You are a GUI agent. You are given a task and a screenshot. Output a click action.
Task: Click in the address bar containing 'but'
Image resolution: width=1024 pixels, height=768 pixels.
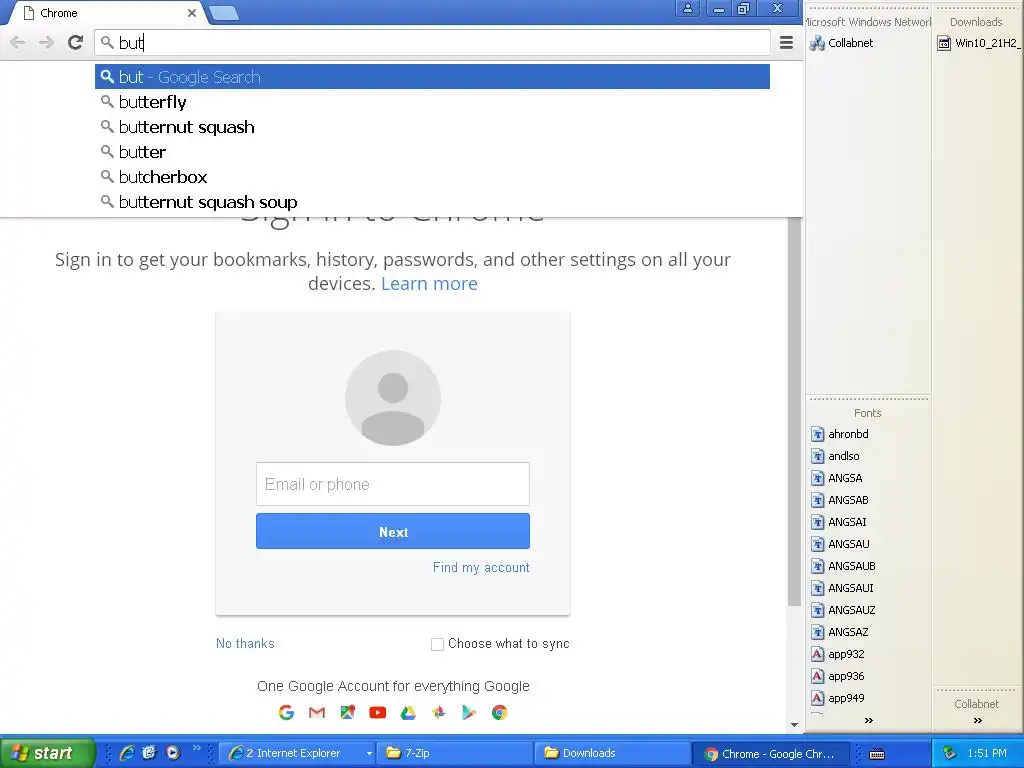point(432,43)
